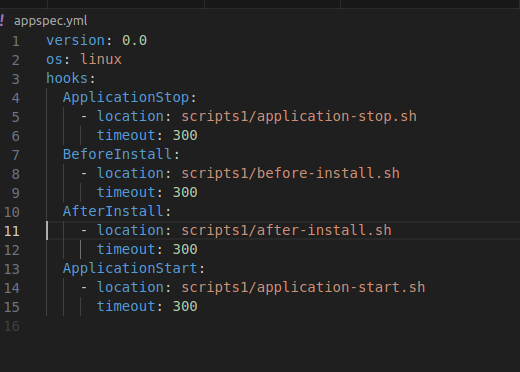Image resolution: width=520 pixels, height=372 pixels.
Task: Click the timeout value 300 on line 6
Action: pos(185,136)
